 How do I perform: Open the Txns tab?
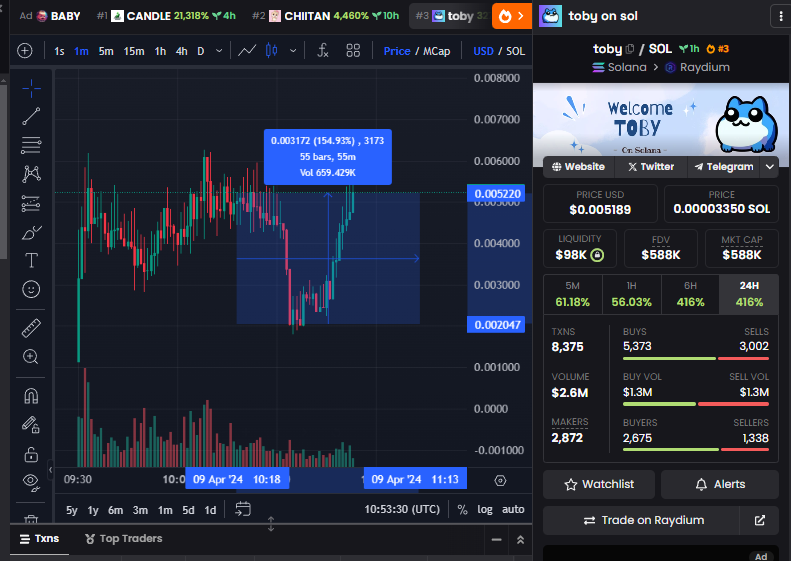(x=39, y=539)
